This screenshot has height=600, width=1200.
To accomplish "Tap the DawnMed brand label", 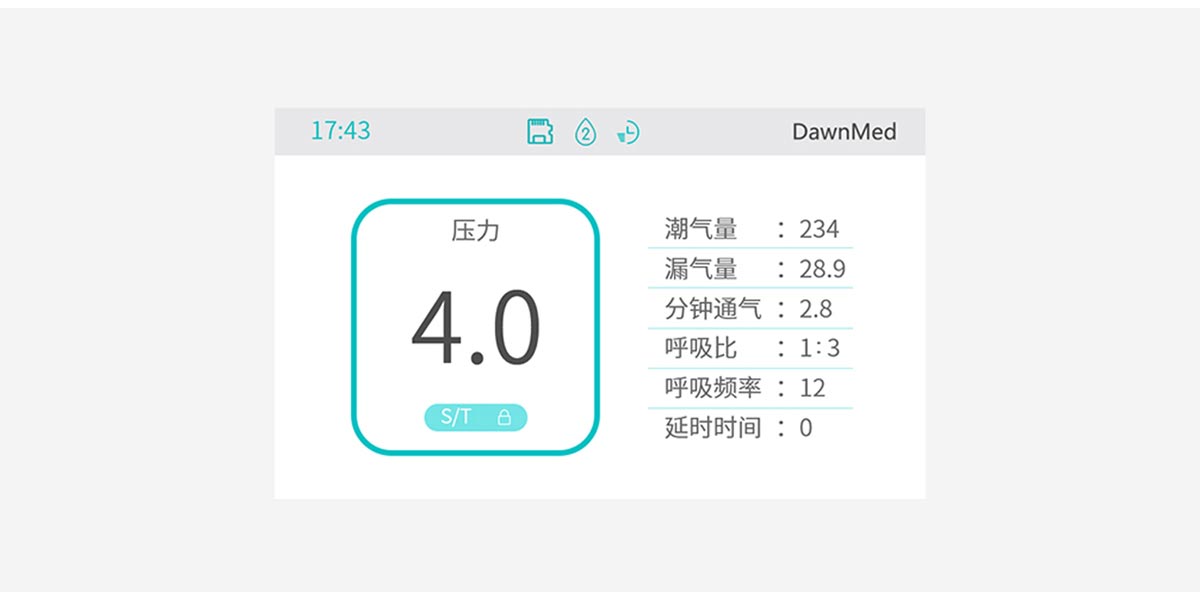I will [844, 131].
